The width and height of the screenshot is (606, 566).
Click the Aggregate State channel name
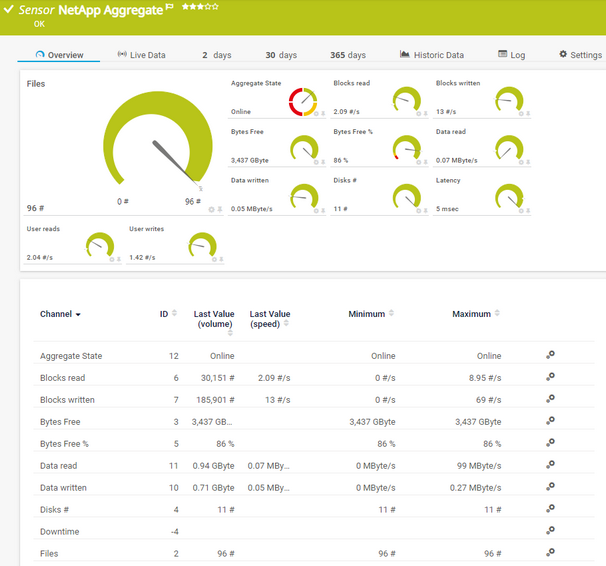click(x=71, y=356)
